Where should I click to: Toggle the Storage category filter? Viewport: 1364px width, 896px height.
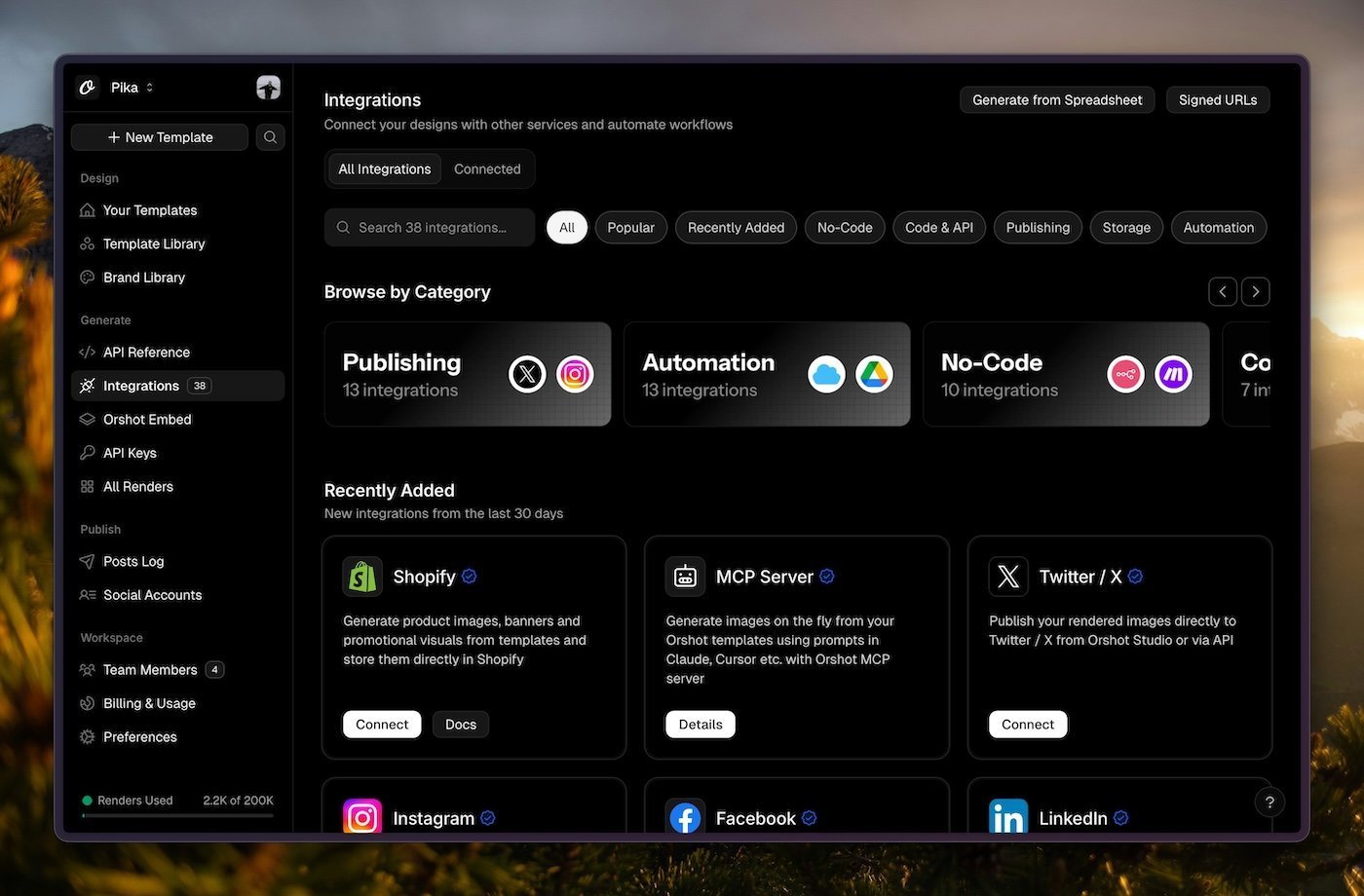(x=1126, y=227)
